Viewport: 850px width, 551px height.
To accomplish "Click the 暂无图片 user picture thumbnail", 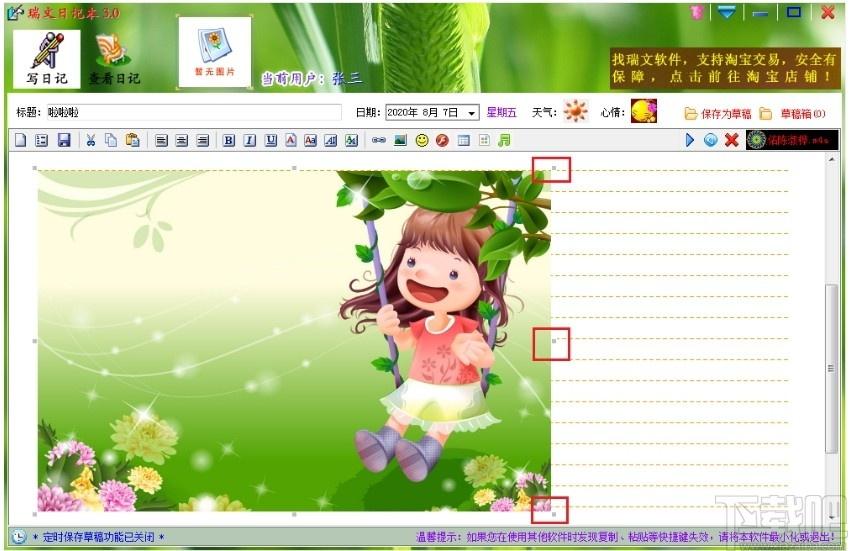I will click(215, 52).
